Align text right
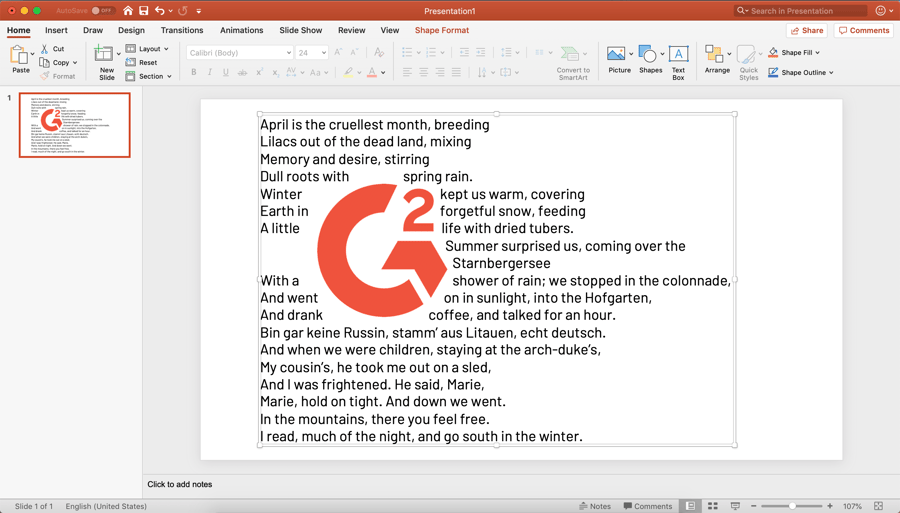The width and height of the screenshot is (900, 513). tap(440, 72)
